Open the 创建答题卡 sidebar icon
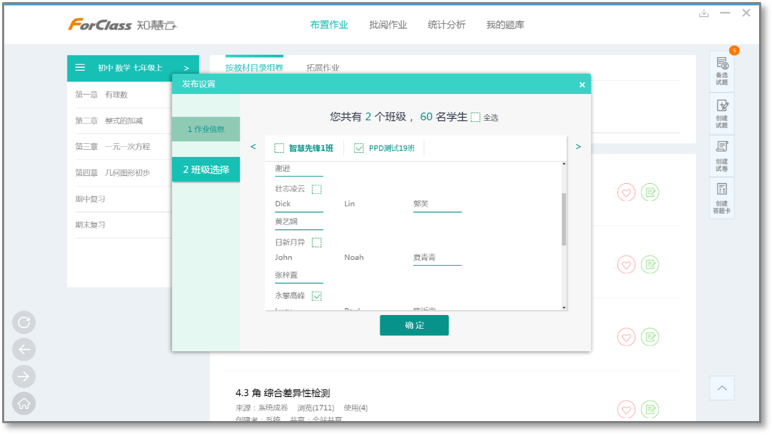This screenshot has width=772, height=435. coord(722,197)
